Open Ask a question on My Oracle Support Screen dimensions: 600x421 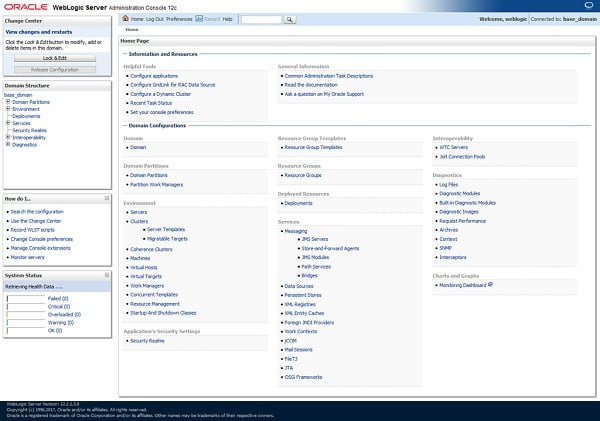pos(324,94)
